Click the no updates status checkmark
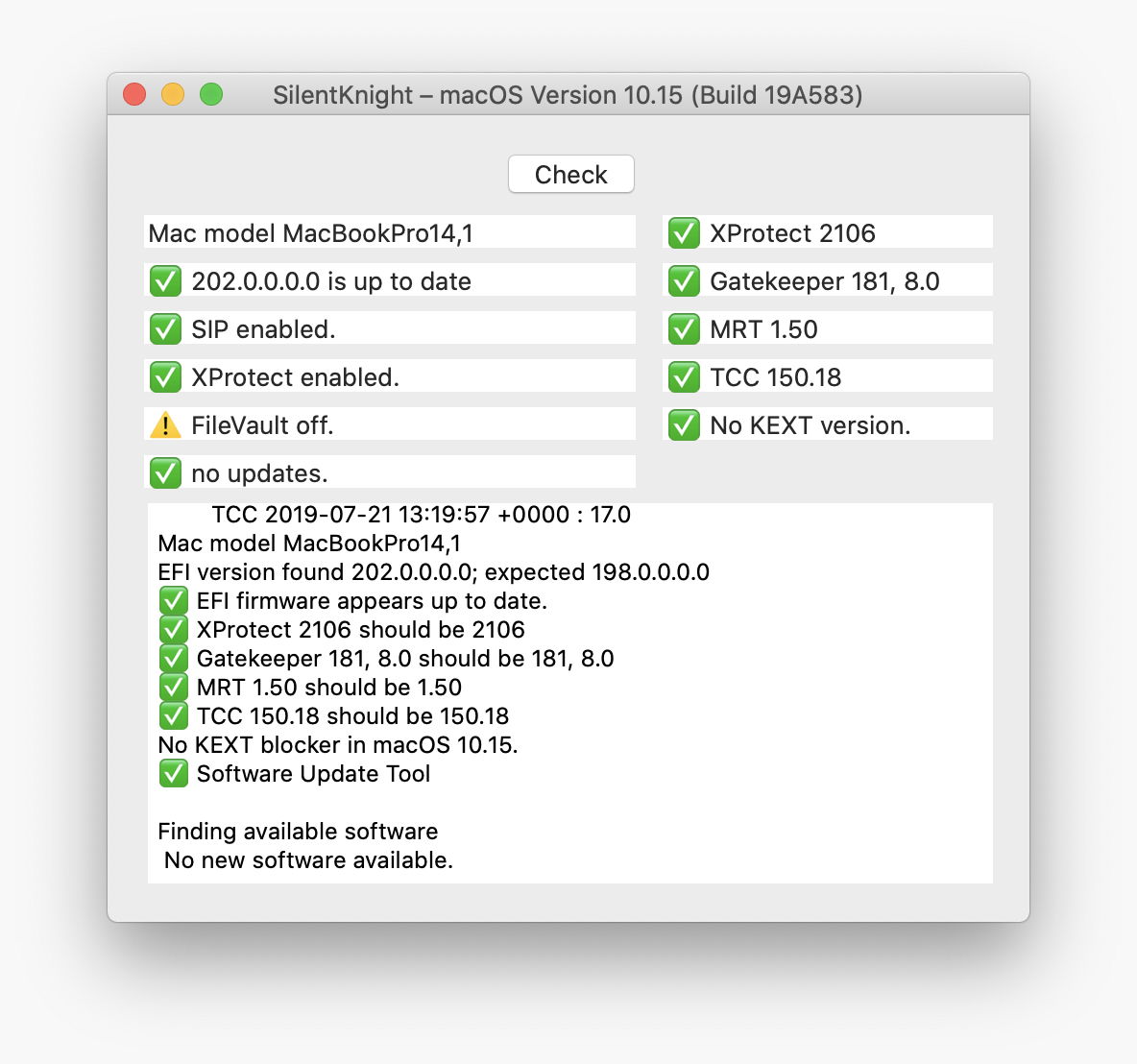 [x=165, y=473]
